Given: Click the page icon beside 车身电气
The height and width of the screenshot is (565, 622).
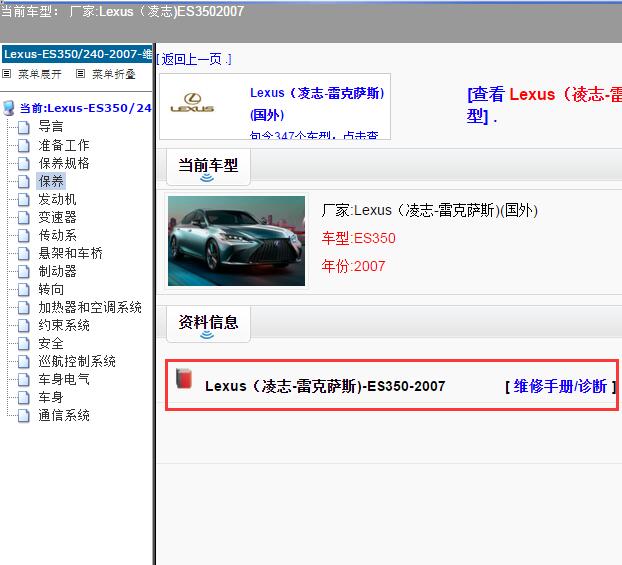Looking at the screenshot, I should click(24, 379).
